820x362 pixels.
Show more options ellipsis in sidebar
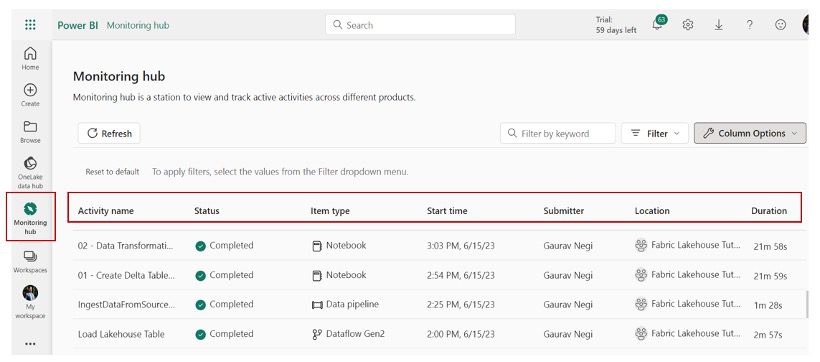point(30,344)
